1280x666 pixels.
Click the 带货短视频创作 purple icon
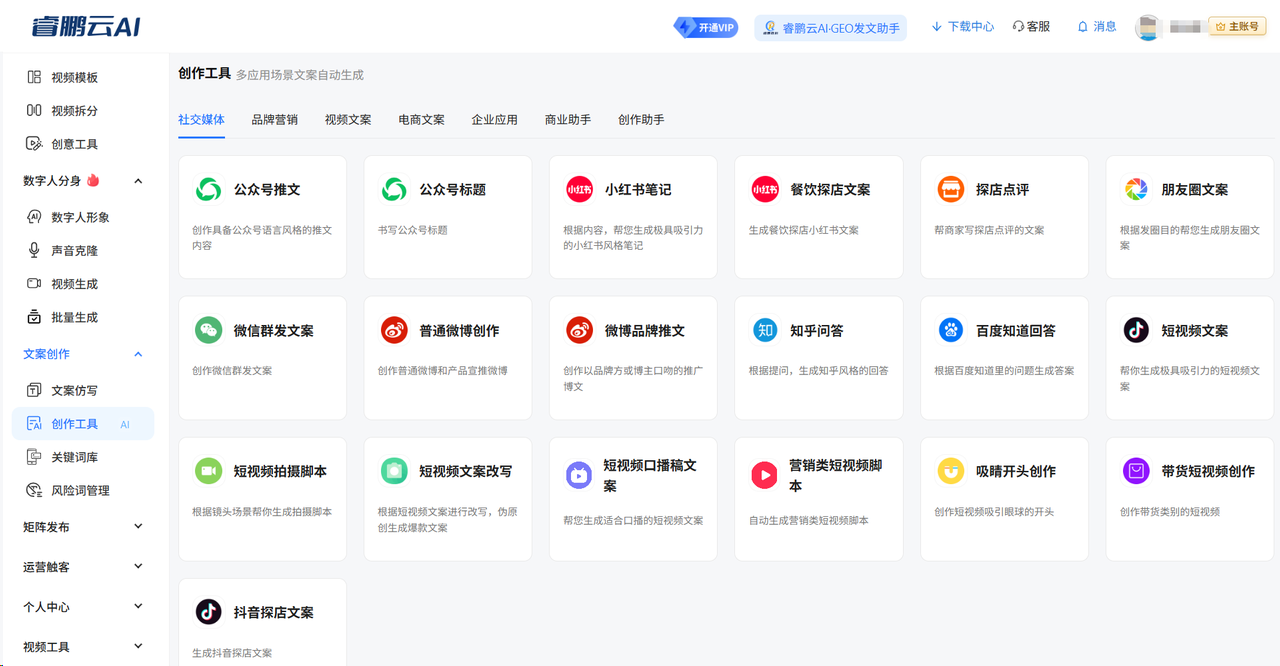click(x=1136, y=471)
